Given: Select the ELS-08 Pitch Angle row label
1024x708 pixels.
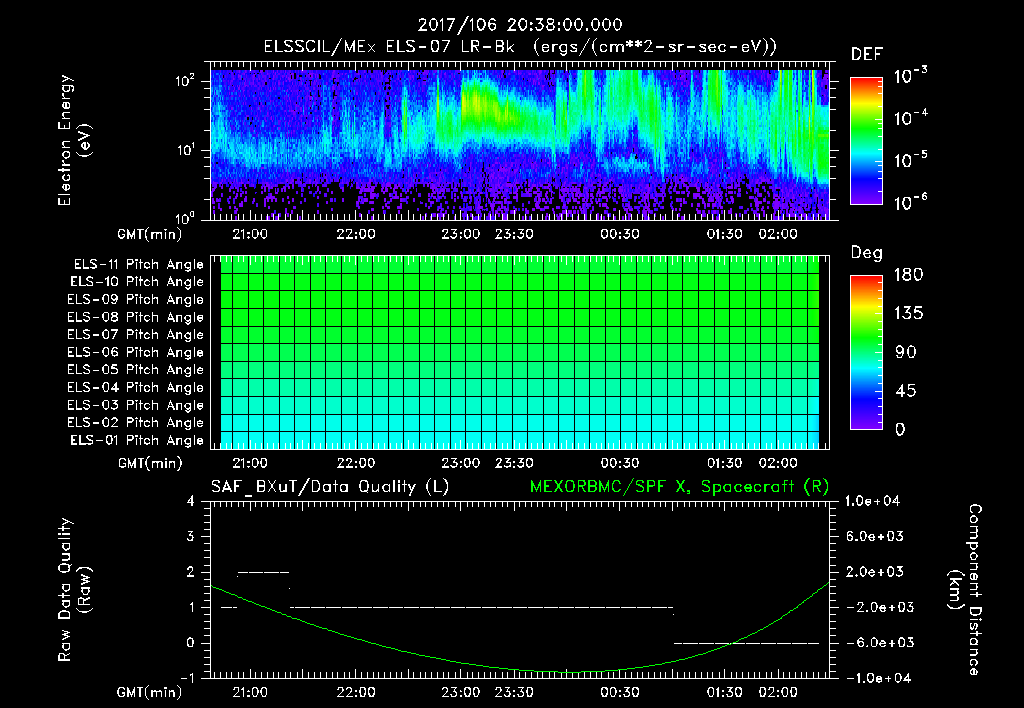Looking at the screenshot, I should tap(135, 317).
